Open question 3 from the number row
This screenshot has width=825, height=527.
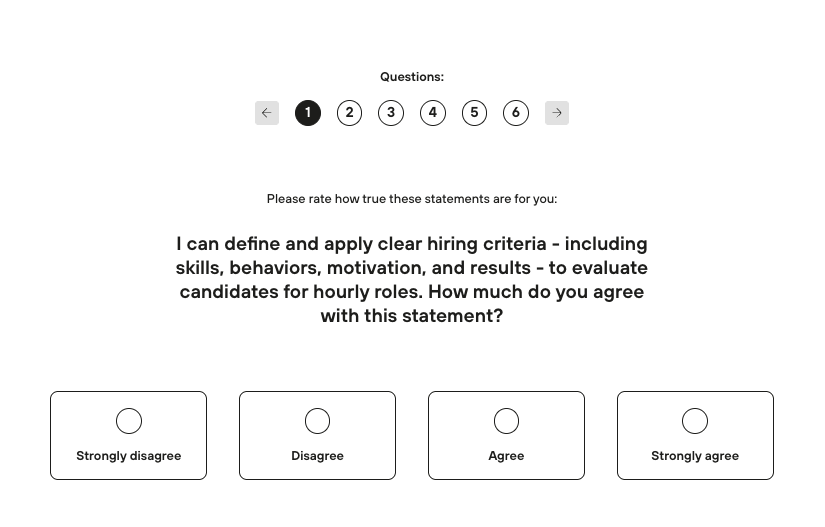coord(391,113)
